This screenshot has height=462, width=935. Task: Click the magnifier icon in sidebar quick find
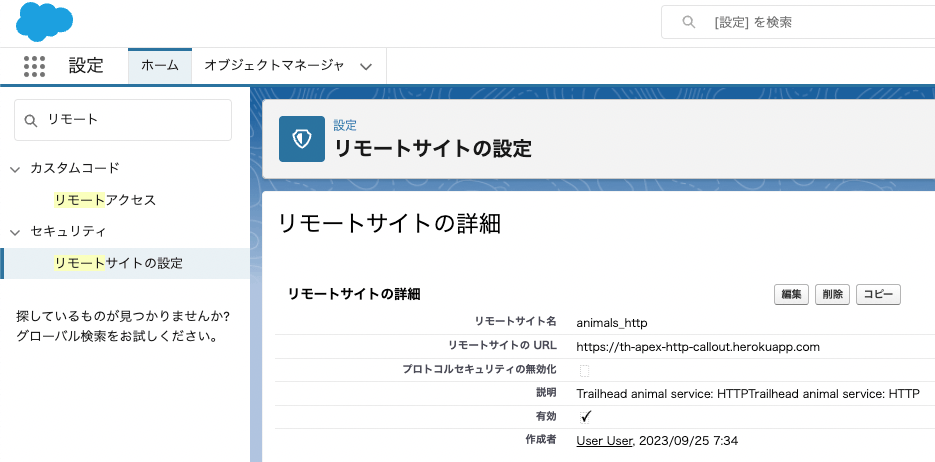click(30, 120)
